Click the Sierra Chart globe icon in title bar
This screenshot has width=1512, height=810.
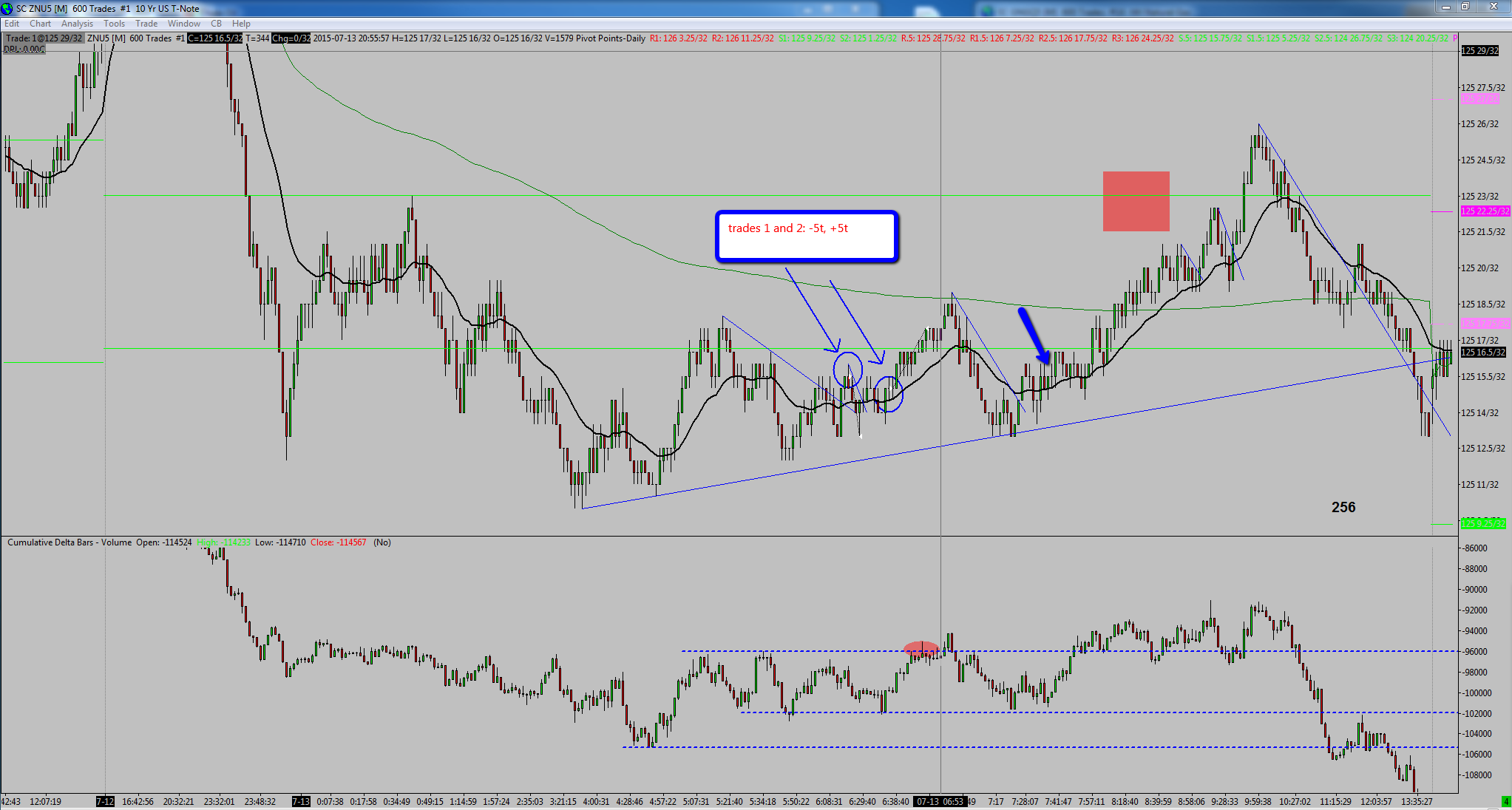[7, 8]
